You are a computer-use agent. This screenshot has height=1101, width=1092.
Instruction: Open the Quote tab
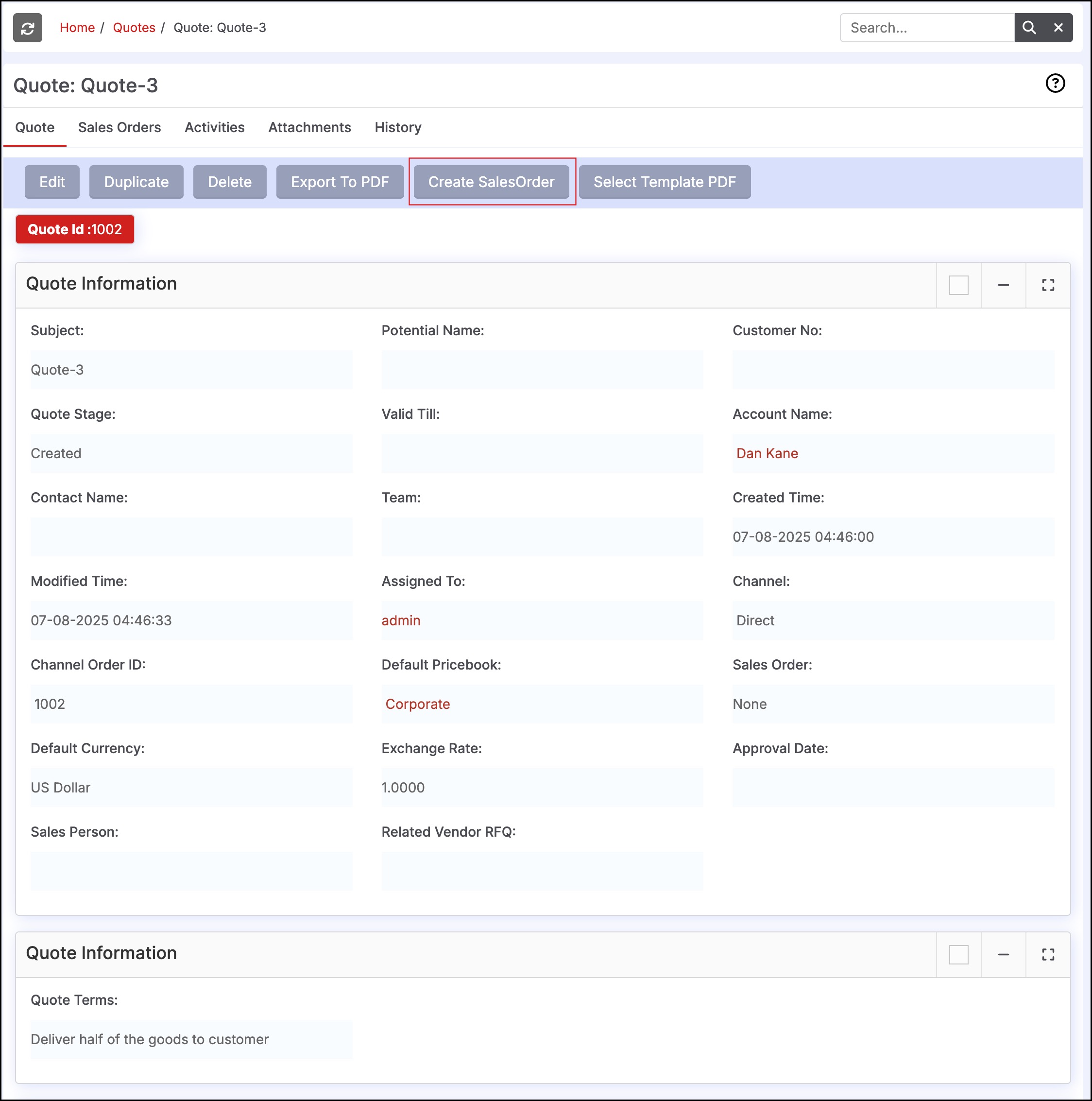(x=35, y=127)
